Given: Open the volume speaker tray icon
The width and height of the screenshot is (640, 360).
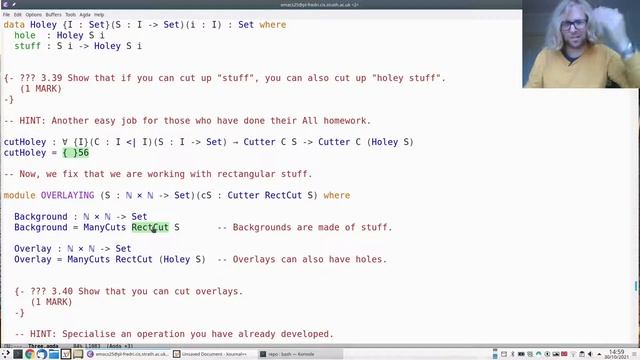Looking at the screenshot, I should (590, 354).
